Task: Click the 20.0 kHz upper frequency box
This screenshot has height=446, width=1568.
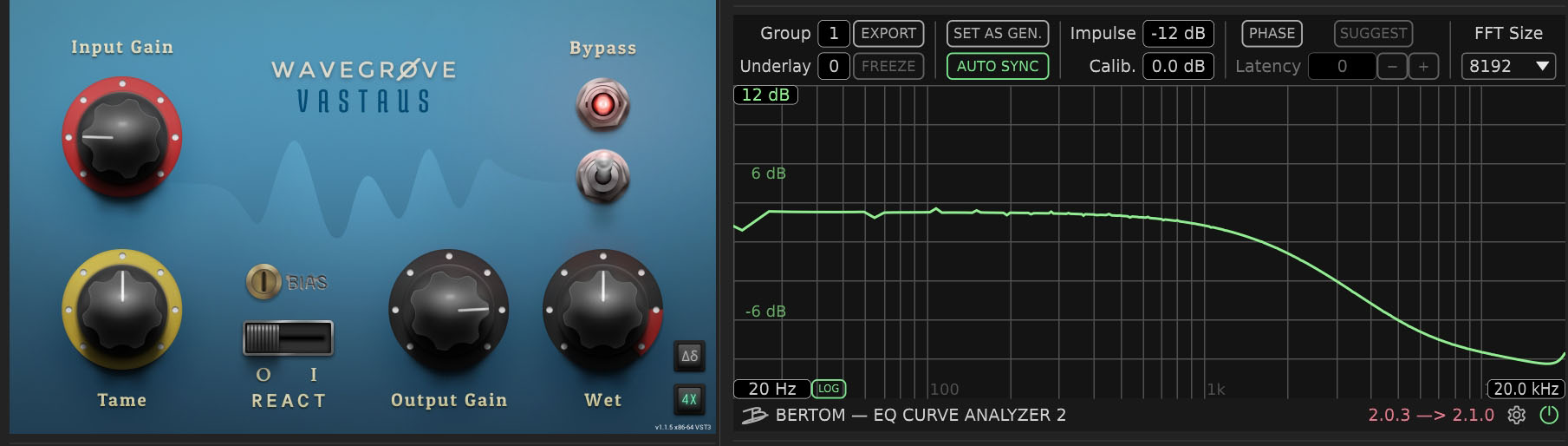Action: pyautogui.click(x=1526, y=389)
